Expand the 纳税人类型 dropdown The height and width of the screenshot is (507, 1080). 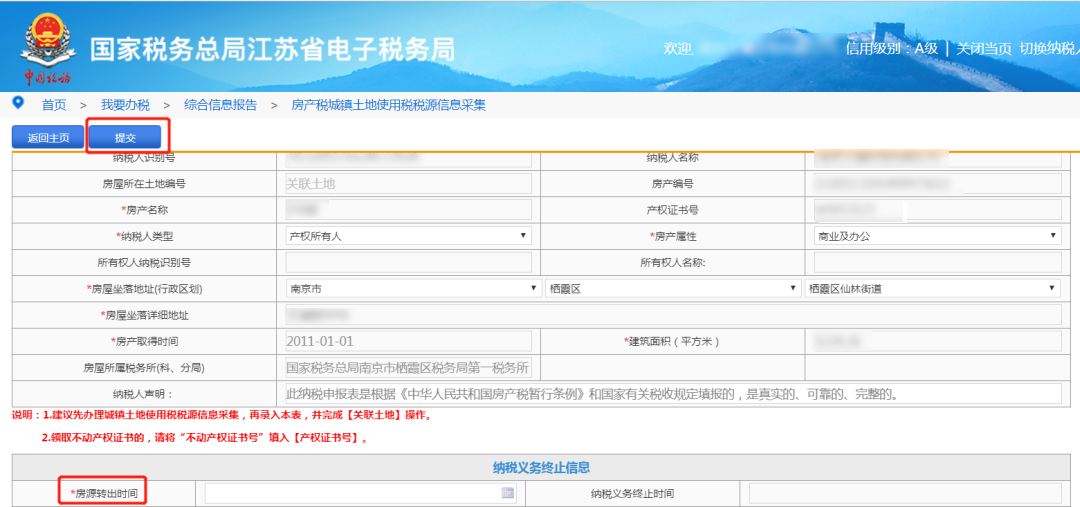408,236
